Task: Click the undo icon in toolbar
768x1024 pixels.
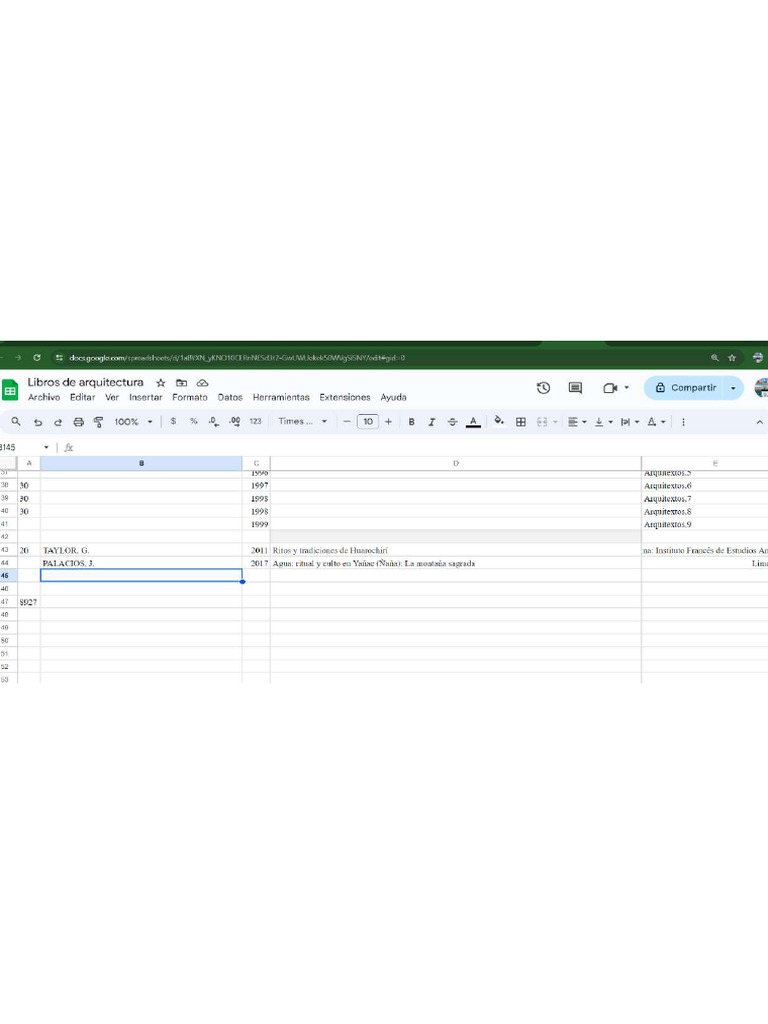Action: click(x=38, y=422)
